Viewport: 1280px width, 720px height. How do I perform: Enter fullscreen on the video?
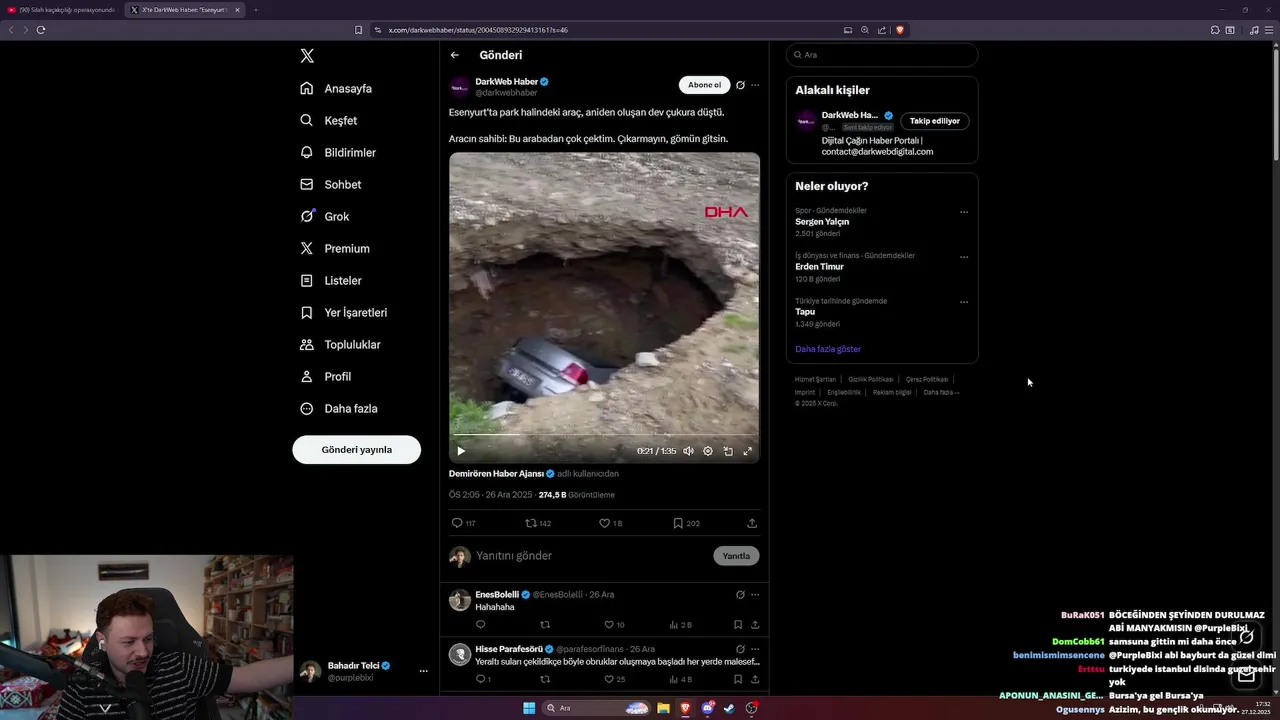747,451
